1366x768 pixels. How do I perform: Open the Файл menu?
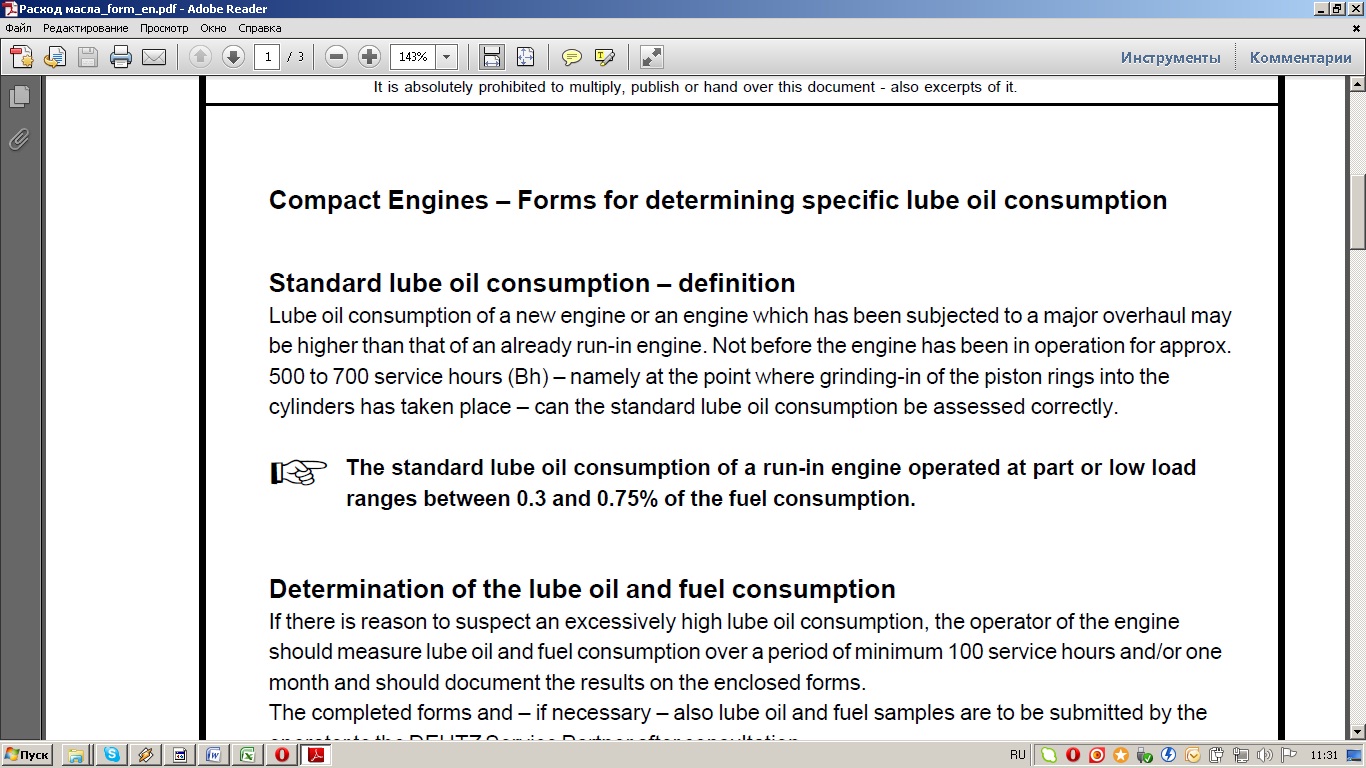18,28
